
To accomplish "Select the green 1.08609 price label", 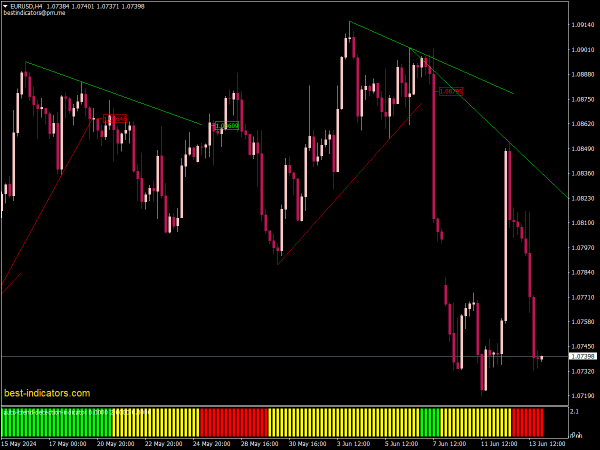I will tap(227, 126).
